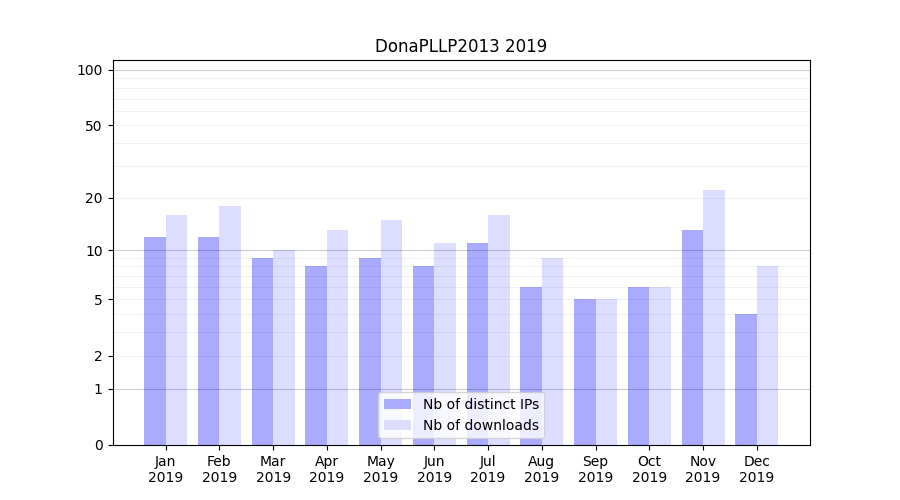Click the Jul 2019 x-axis label

[488, 469]
